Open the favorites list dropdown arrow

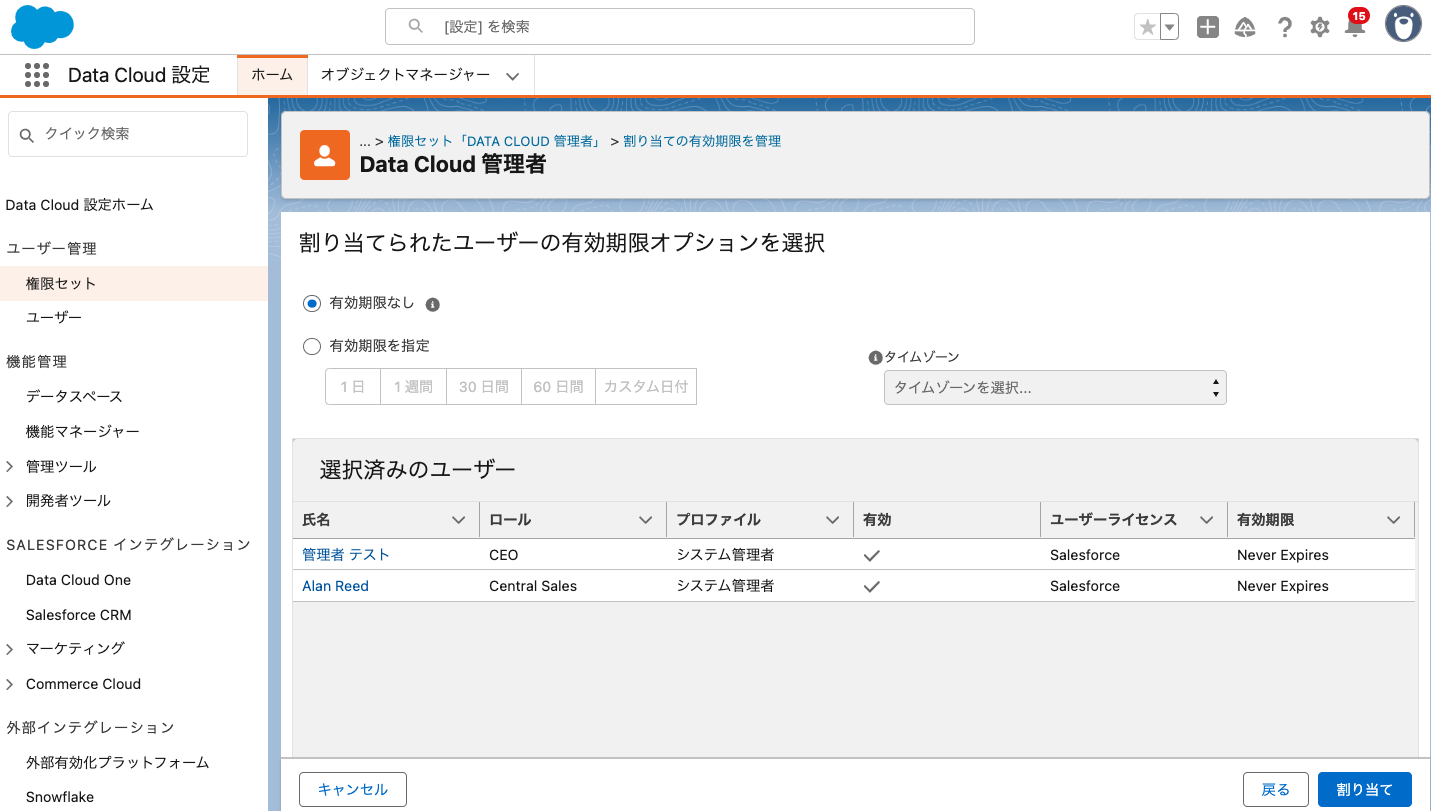coord(1169,28)
